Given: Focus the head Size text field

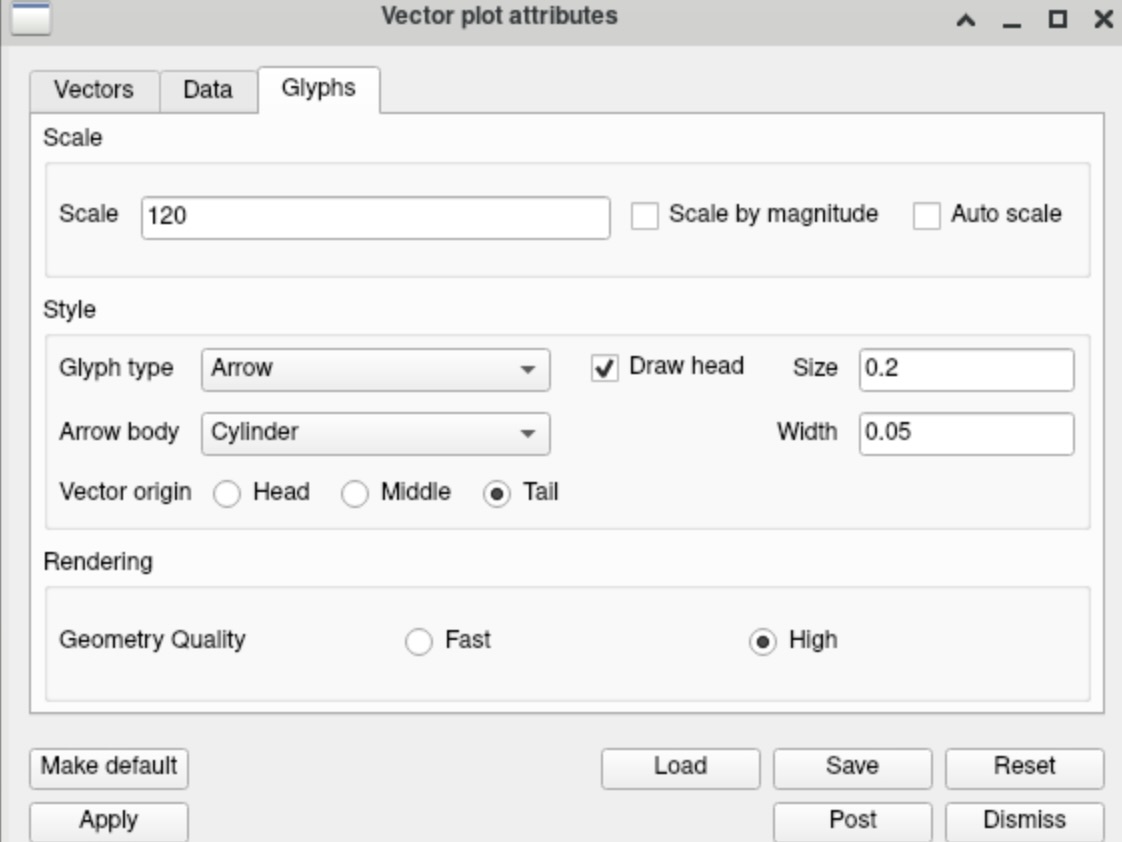Looking at the screenshot, I should (x=966, y=369).
